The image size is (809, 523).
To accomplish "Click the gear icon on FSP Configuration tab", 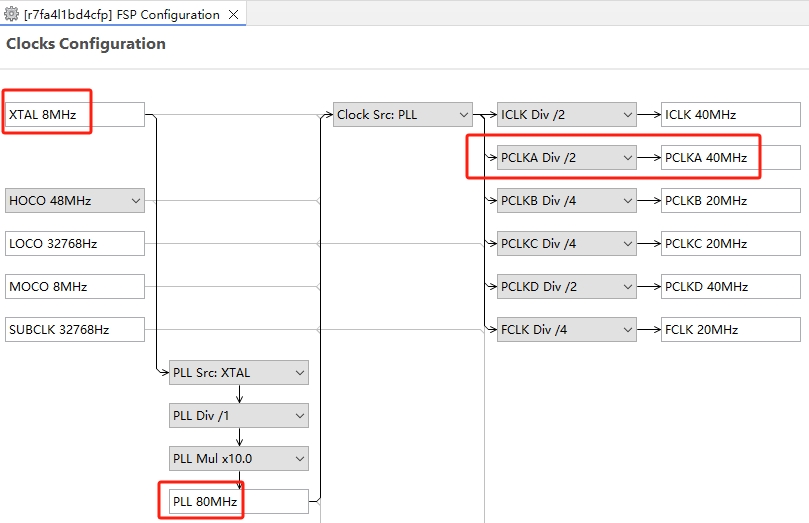I will pyautogui.click(x=11, y=14).
